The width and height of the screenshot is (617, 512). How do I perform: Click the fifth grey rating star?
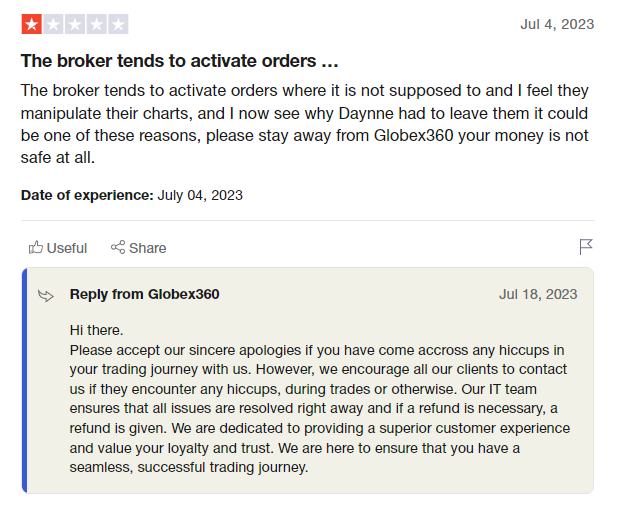(118, 24)
